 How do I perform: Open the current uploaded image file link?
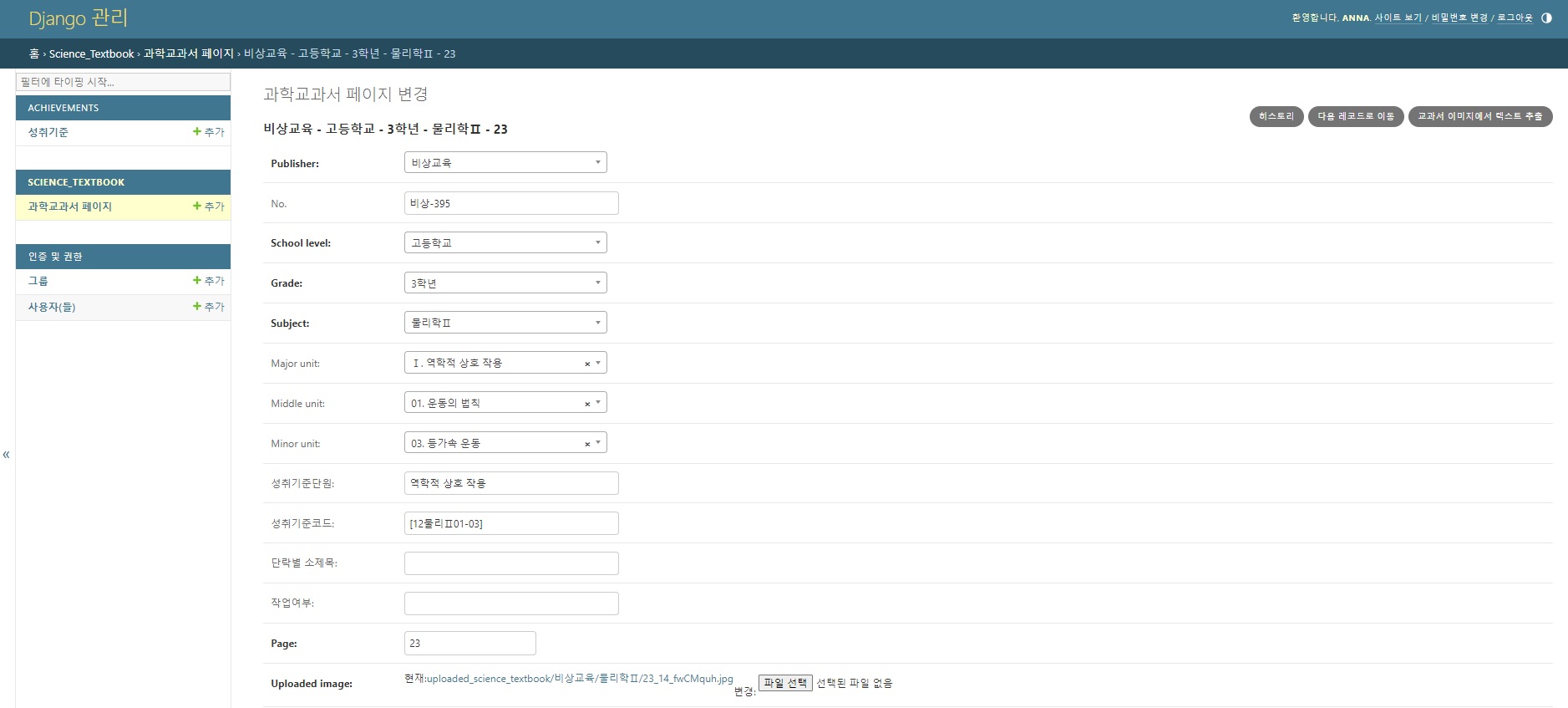(x=580, y=679)
